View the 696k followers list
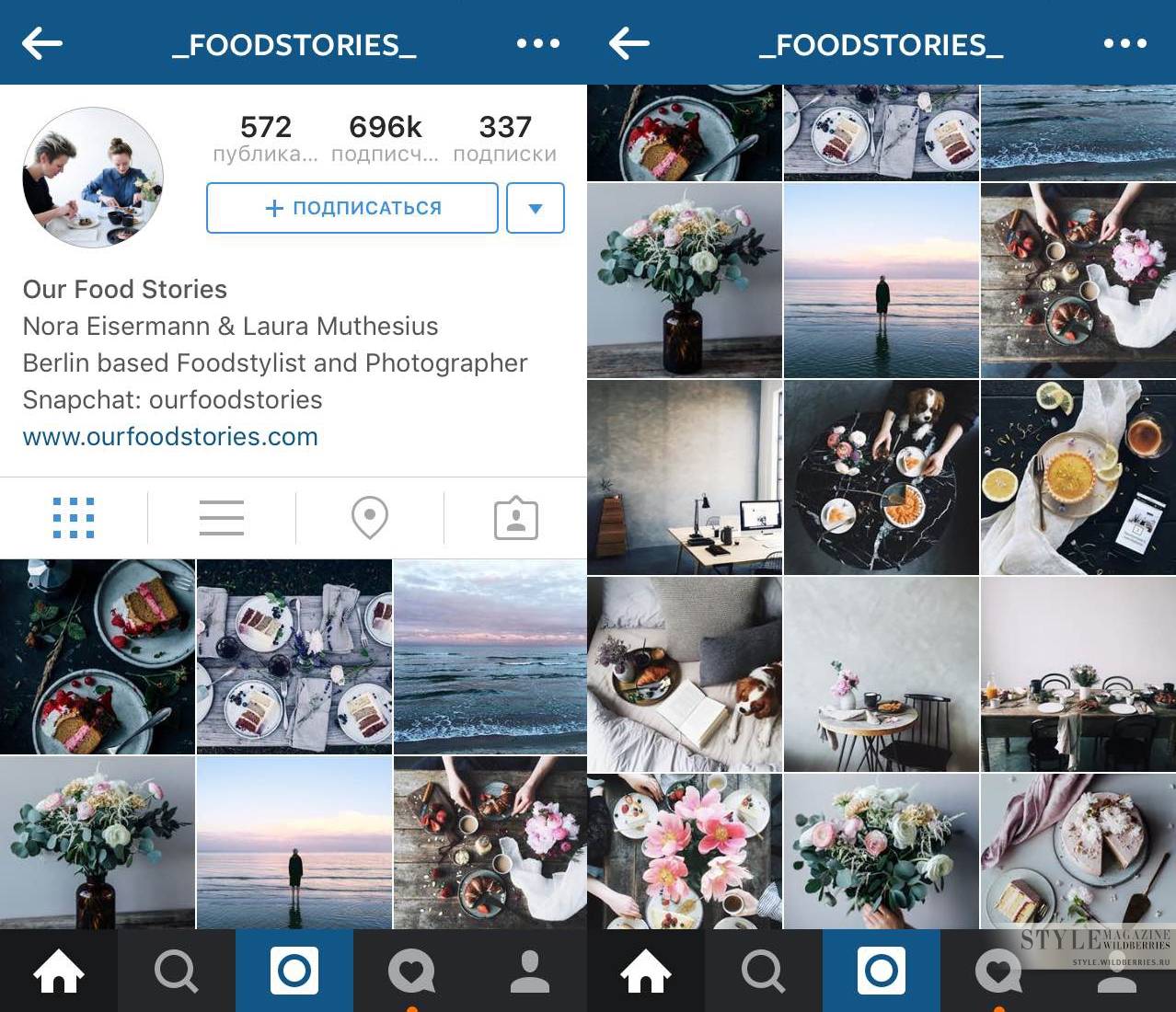The image size is (1176, 1012). click(386, 138)
